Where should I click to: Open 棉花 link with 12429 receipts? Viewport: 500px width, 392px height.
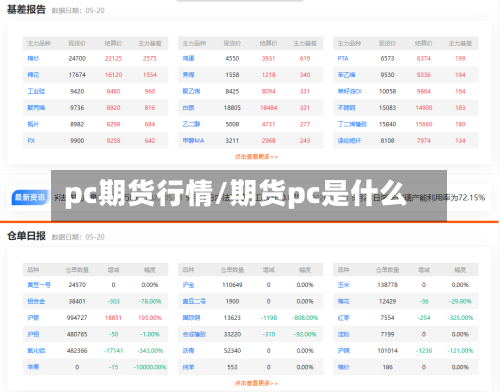343,301
